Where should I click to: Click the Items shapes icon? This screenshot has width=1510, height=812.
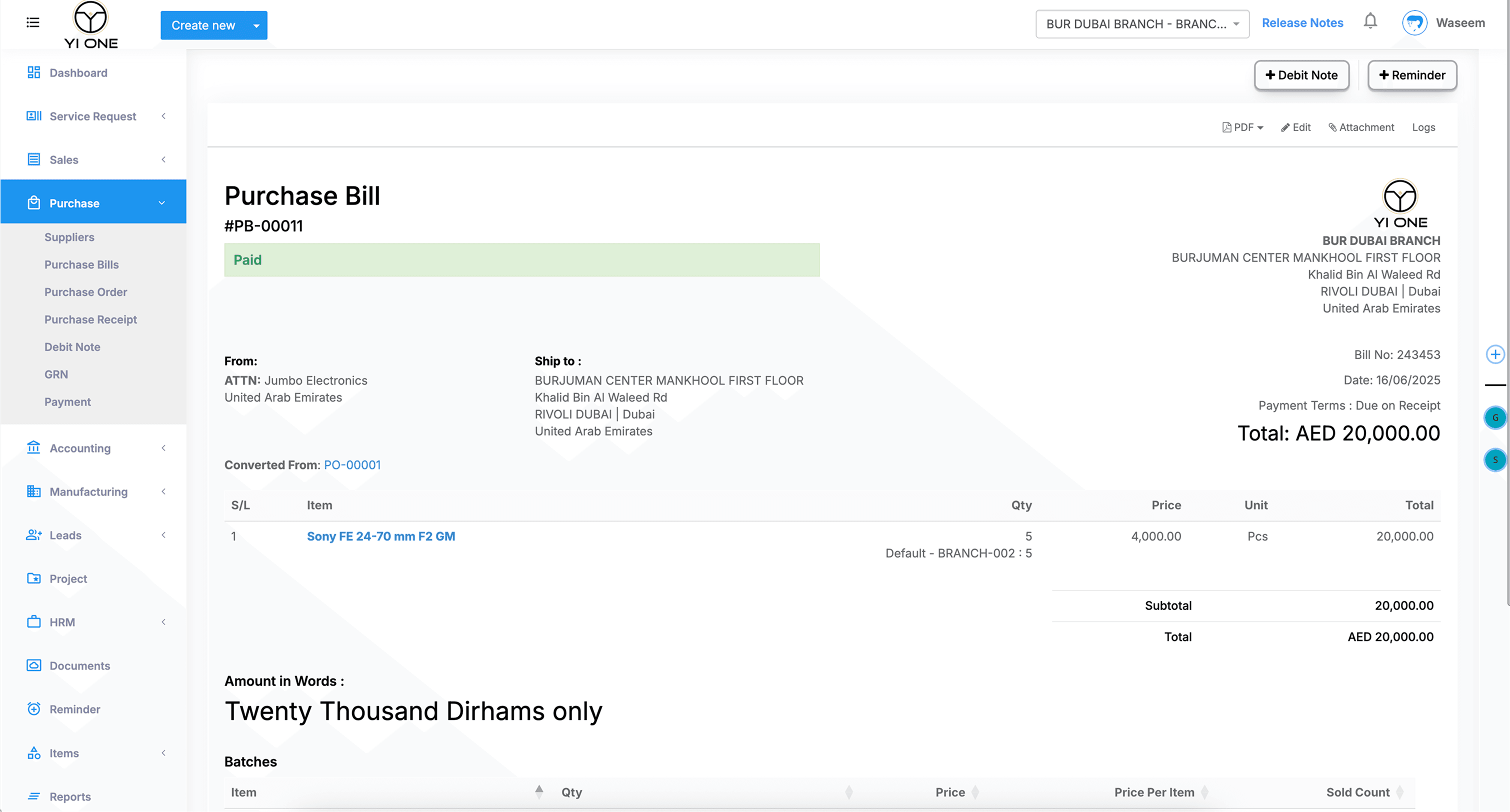click(x=33, y=753)
